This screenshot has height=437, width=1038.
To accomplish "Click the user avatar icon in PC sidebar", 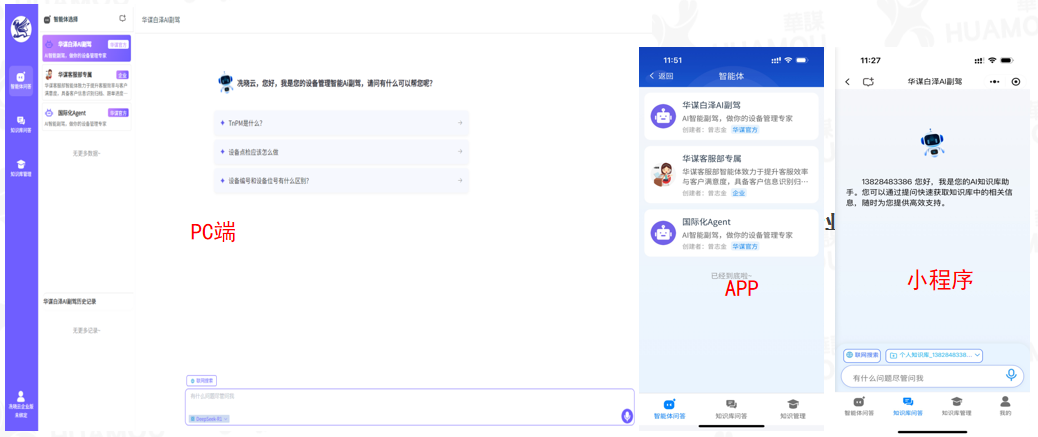I will (21, 396).
